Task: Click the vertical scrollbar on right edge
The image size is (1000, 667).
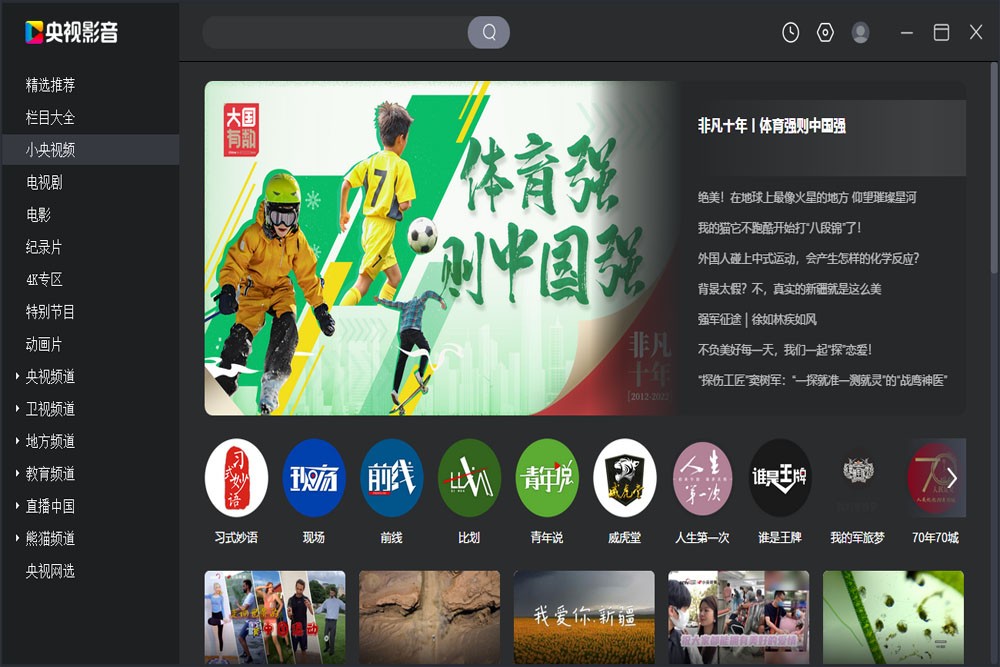Action: 994,168
